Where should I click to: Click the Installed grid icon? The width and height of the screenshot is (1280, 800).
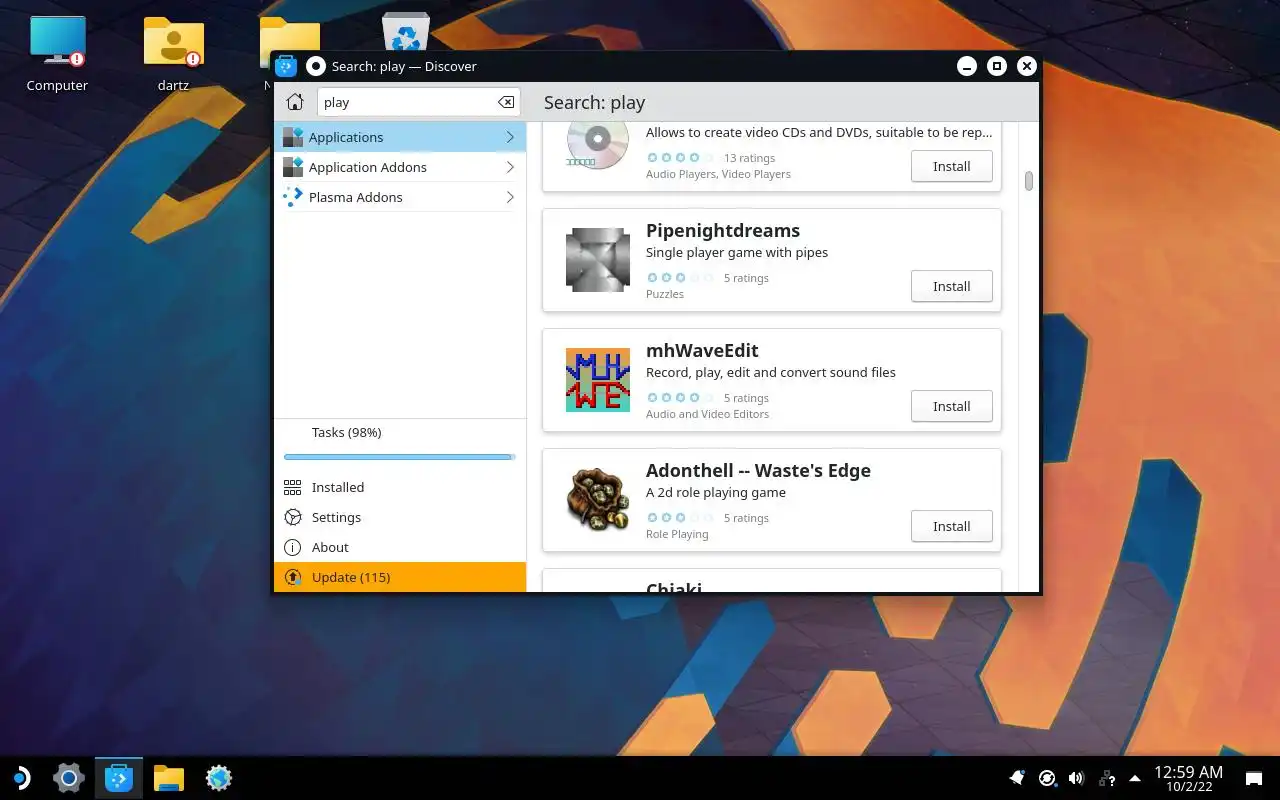[x=293, y=487]
